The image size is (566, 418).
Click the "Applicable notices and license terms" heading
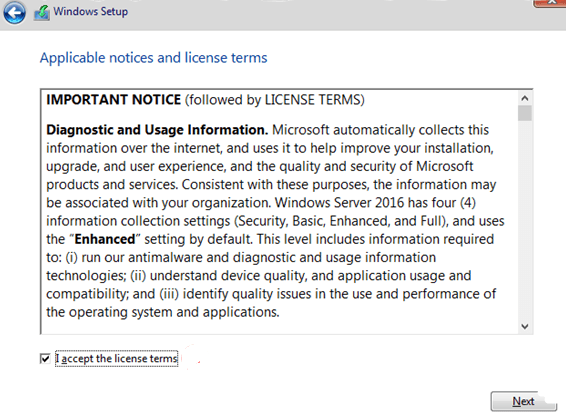click(x=153, y=58)
